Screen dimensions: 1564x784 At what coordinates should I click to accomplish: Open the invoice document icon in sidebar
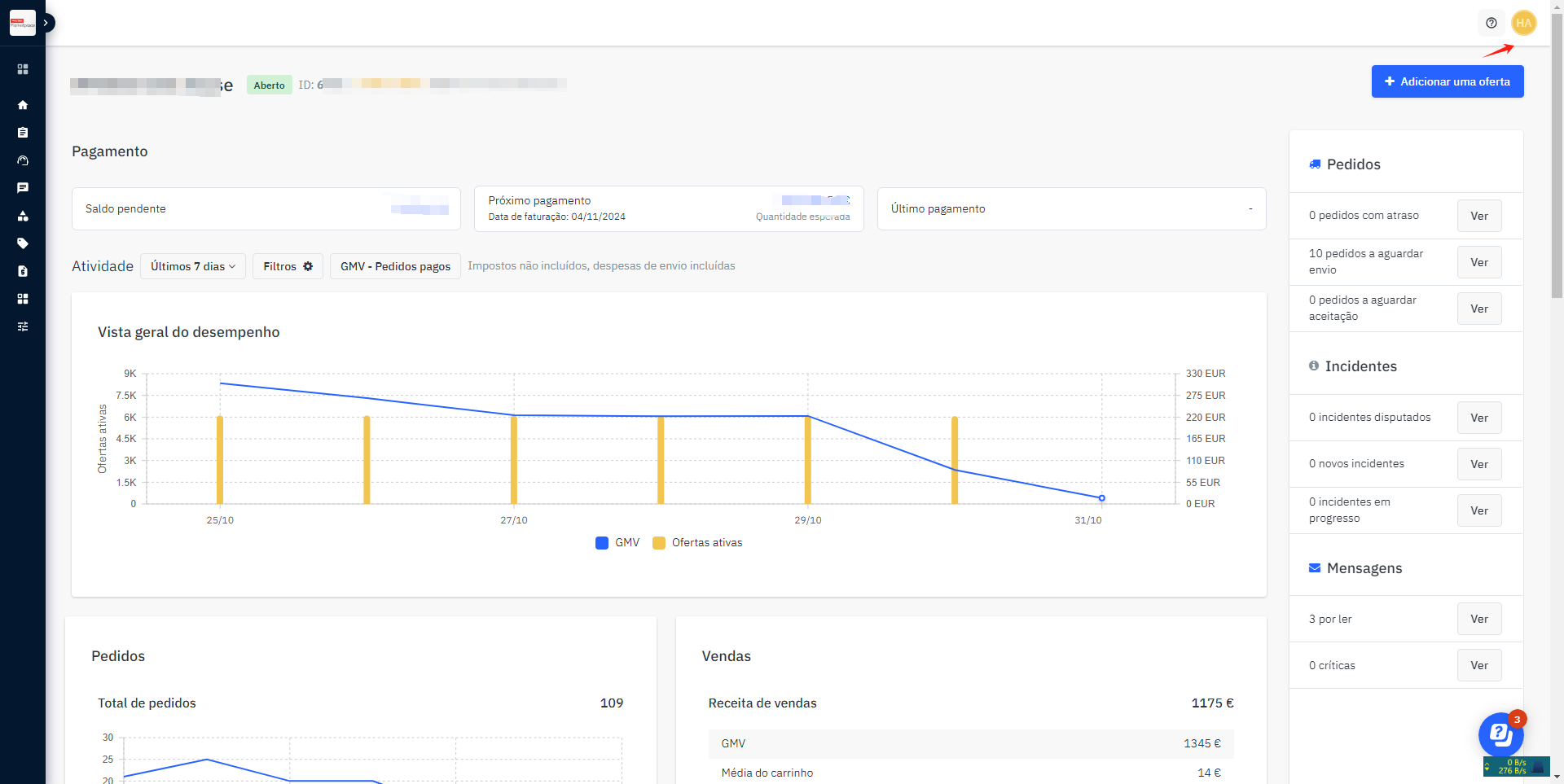pyautogui.click(x=23, y=271)
